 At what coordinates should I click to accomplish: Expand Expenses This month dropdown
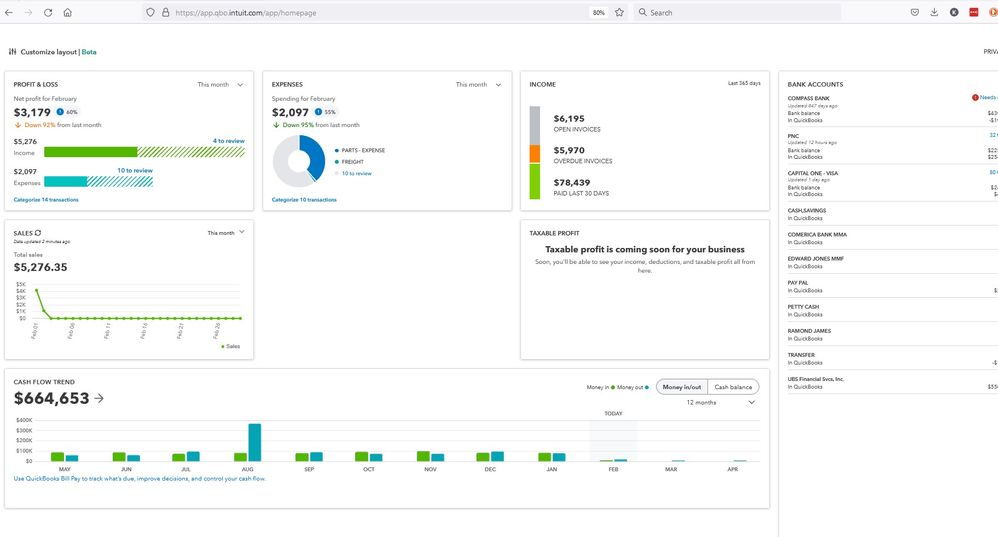coord(478,85)
